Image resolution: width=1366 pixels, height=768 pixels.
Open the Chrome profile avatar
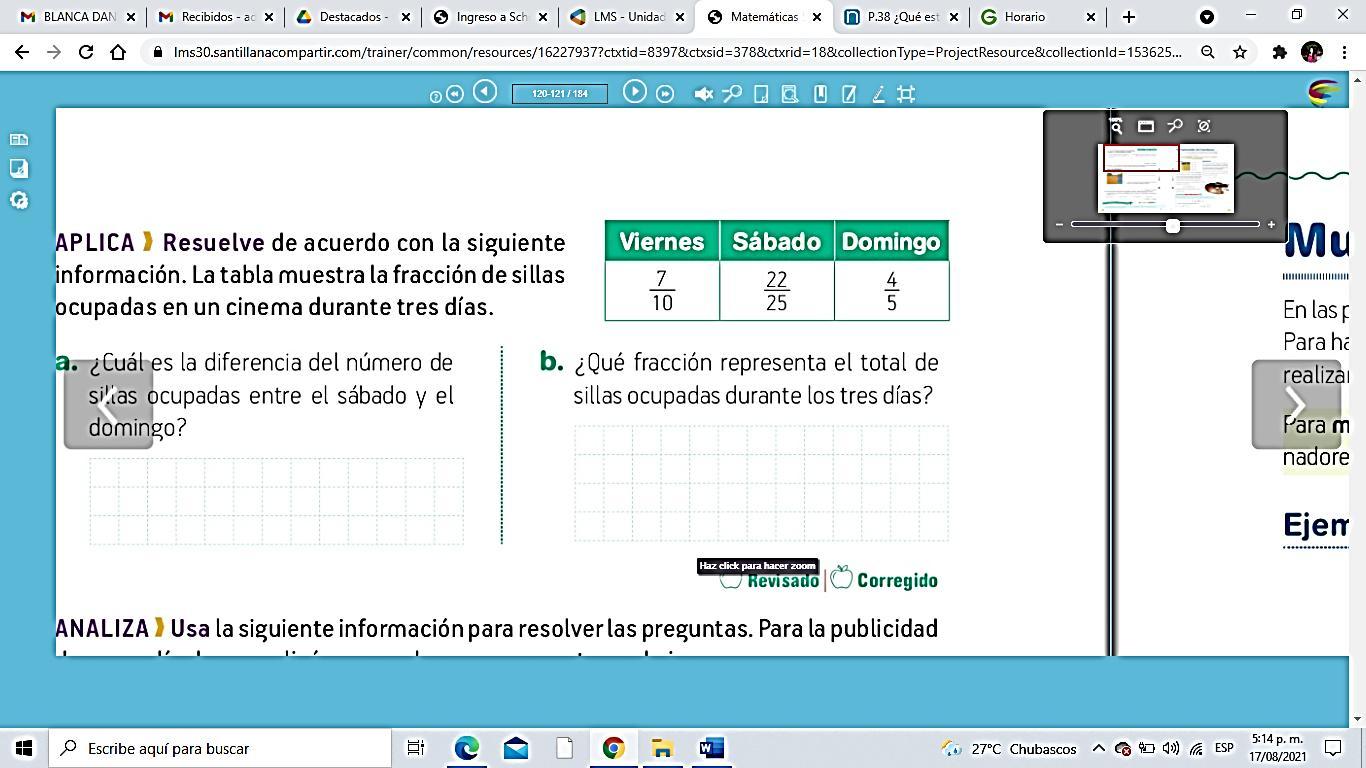pyautogui.click(x=1311, y=52)
